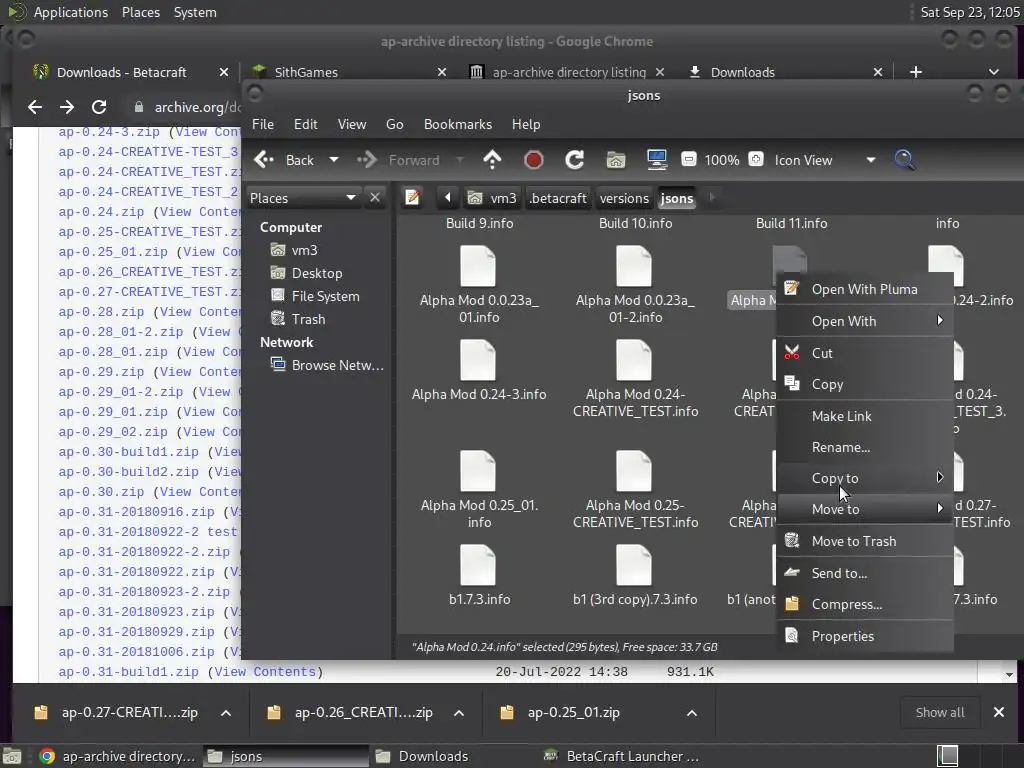Select Alpha Mod 0.25-CREATIVE_TEST.info file icon
This screenshot has height=768, width=1024.
(x=634, y=472)
